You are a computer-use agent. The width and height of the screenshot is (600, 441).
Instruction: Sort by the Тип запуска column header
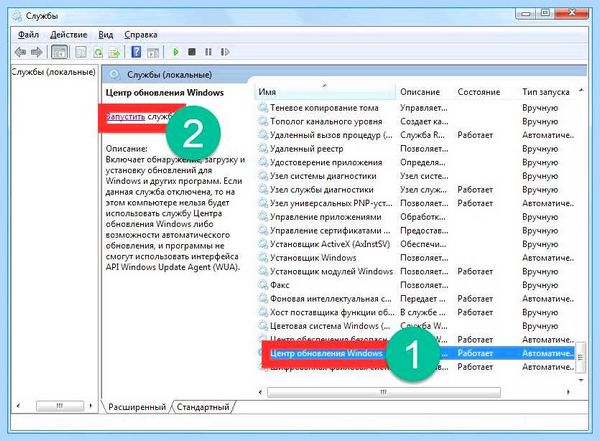pos(547,92)
